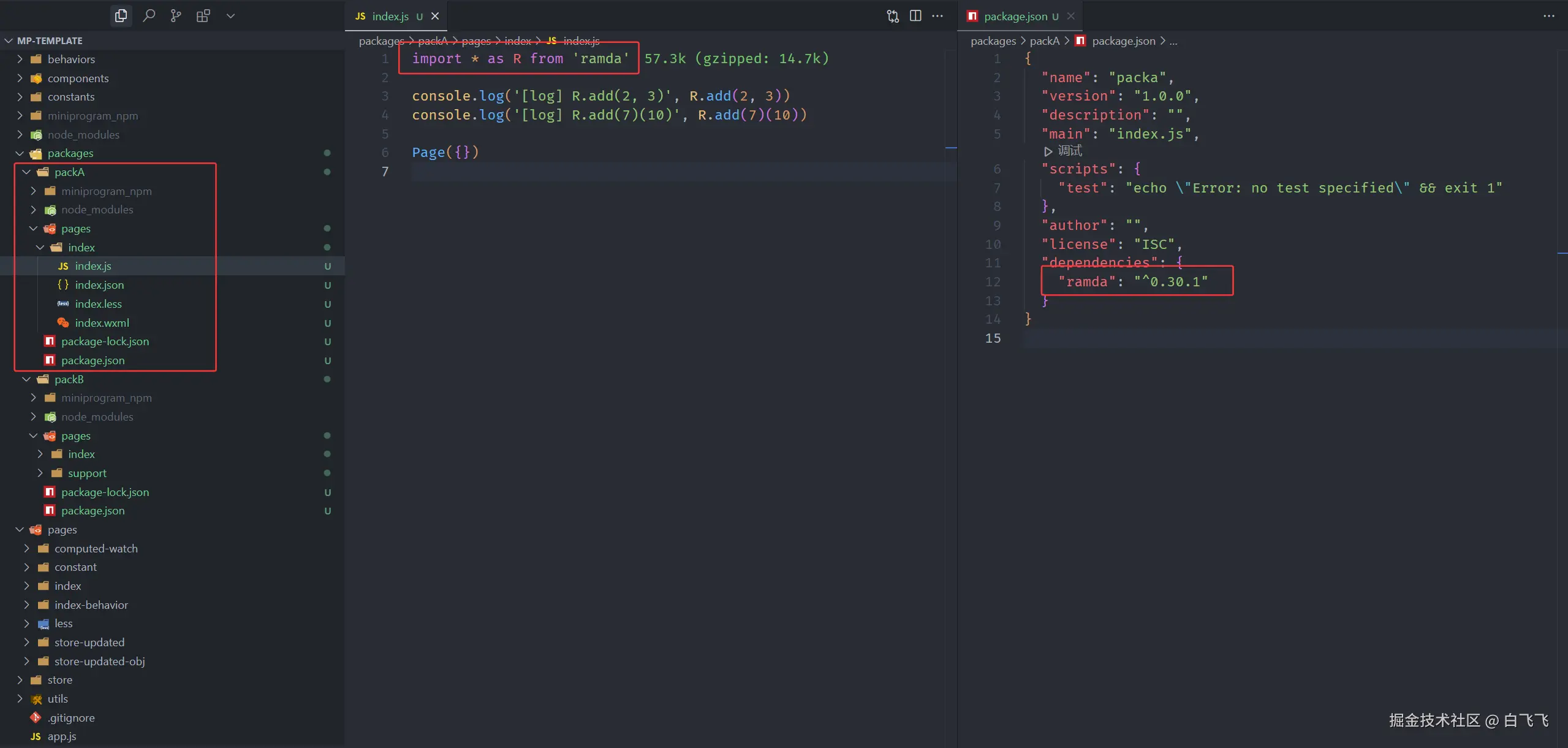Close the index.js tab
Viewport: 1568px width, 748px height.
point(435,17)
